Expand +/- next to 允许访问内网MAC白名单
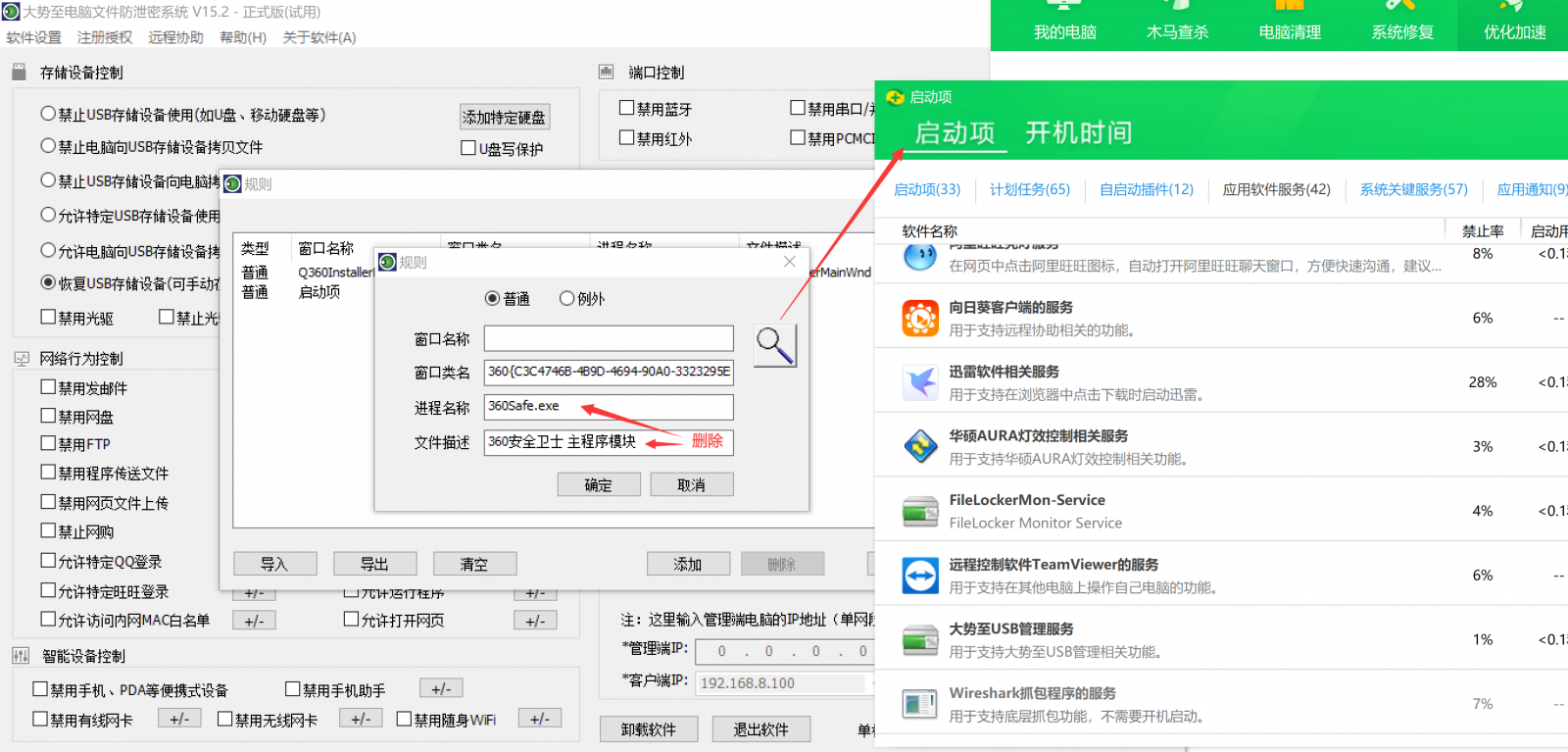This screenshot has height=752, width=1568. (254, 621)
